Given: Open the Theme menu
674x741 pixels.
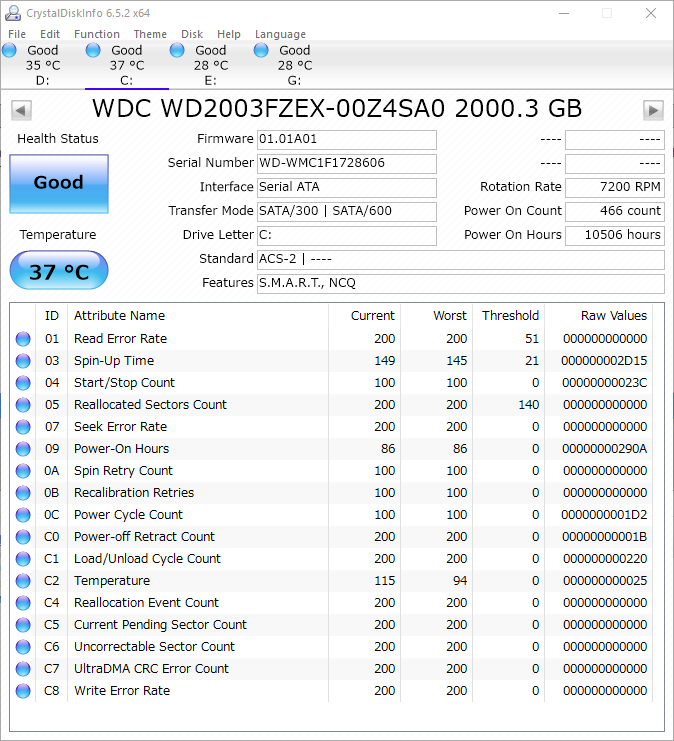Looking at the screenshot, I should click(x=150, y=34).
